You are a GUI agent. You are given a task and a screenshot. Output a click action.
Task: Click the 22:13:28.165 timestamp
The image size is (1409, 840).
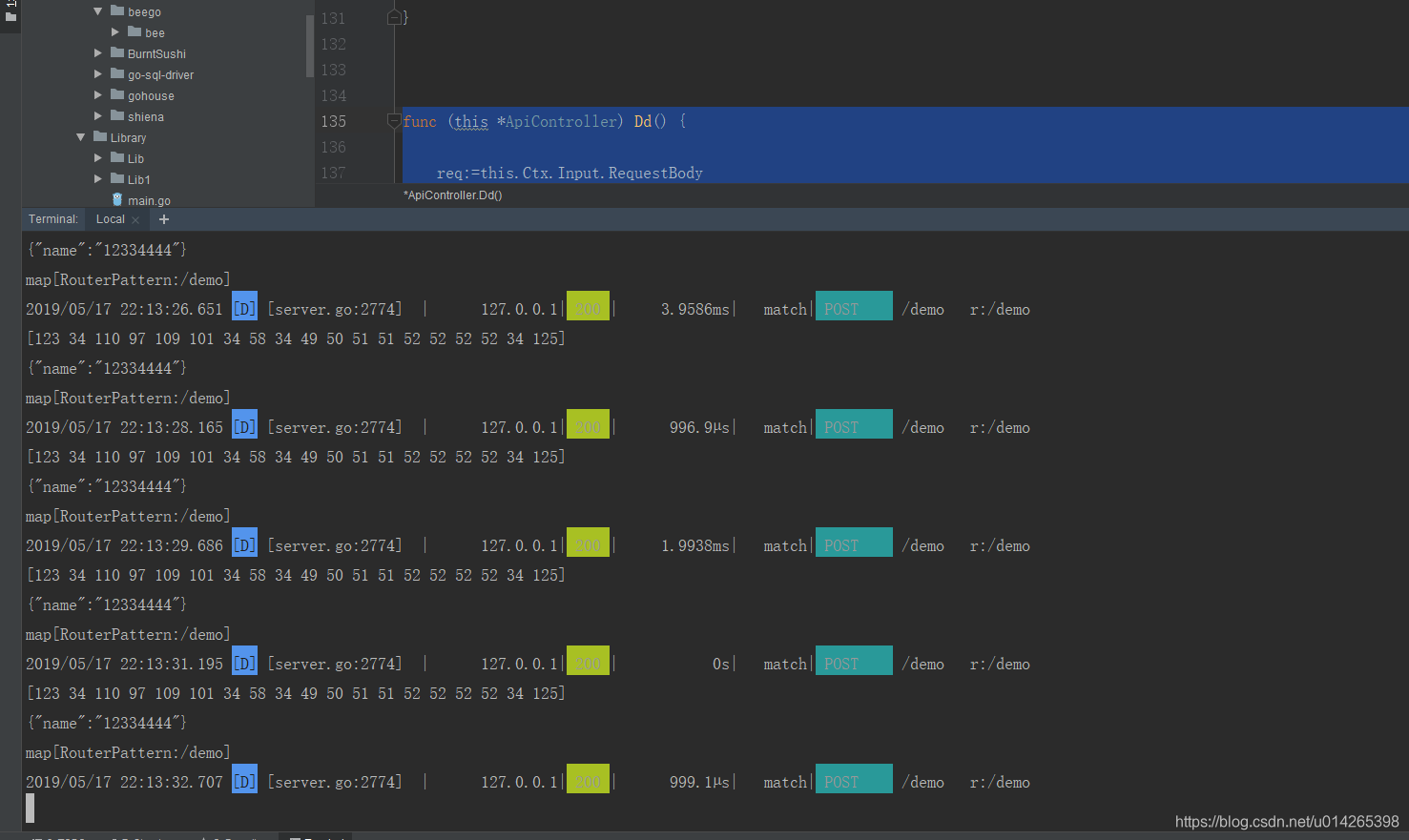(171, 427)
